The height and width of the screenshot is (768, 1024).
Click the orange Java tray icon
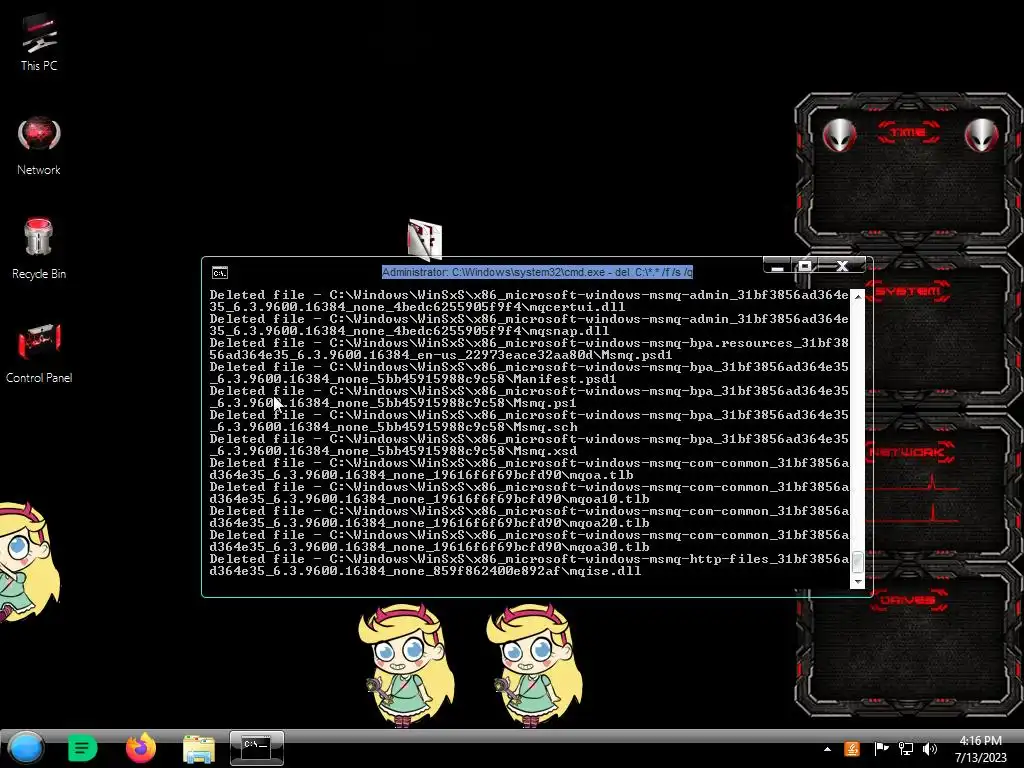click(852, 749)
